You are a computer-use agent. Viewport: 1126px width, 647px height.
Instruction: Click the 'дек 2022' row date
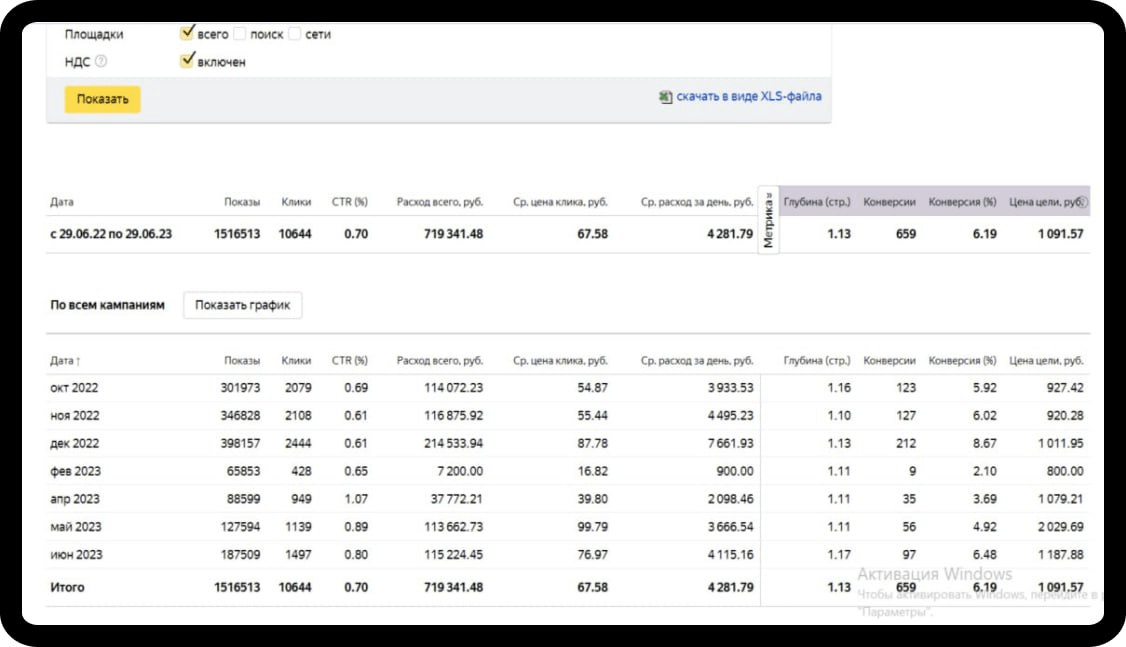[x=75, y=443]
